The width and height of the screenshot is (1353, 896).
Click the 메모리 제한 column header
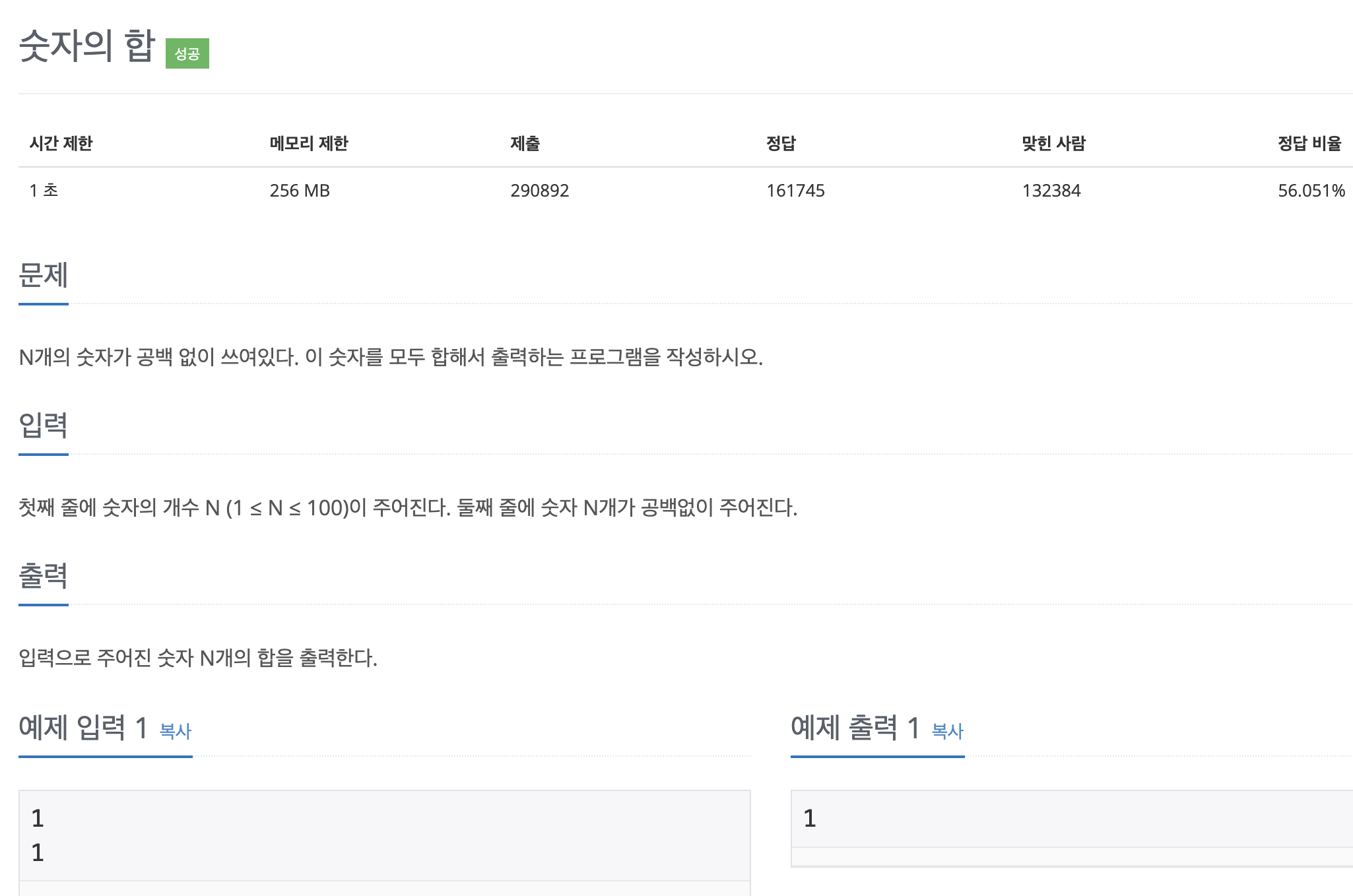pos(308,143)
